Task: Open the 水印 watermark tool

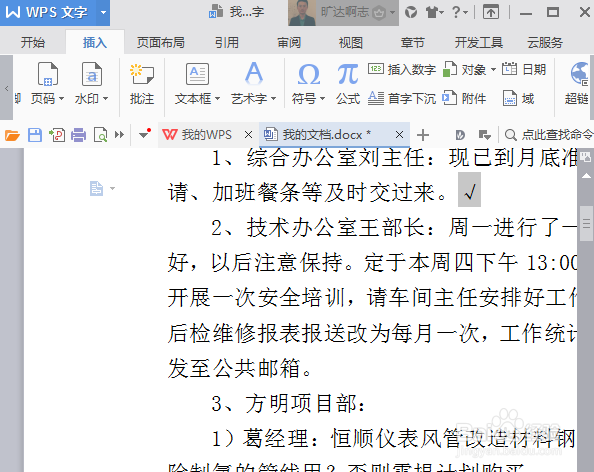Action: tap(91, 83)
